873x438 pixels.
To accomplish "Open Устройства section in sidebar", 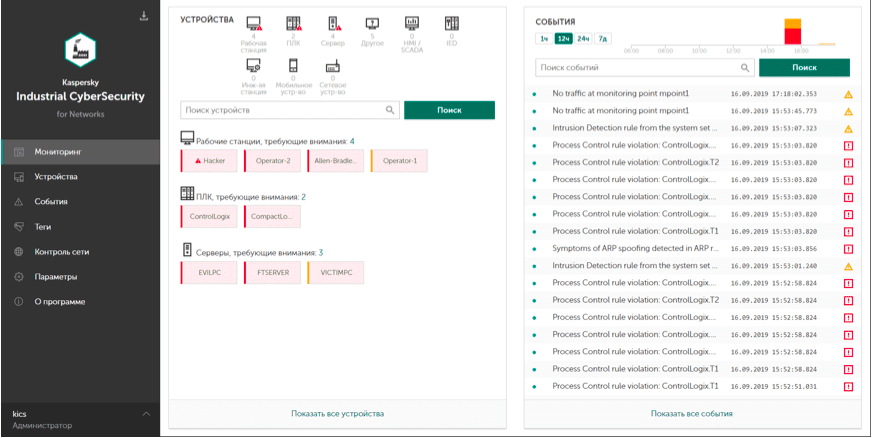I will (80, 177).
